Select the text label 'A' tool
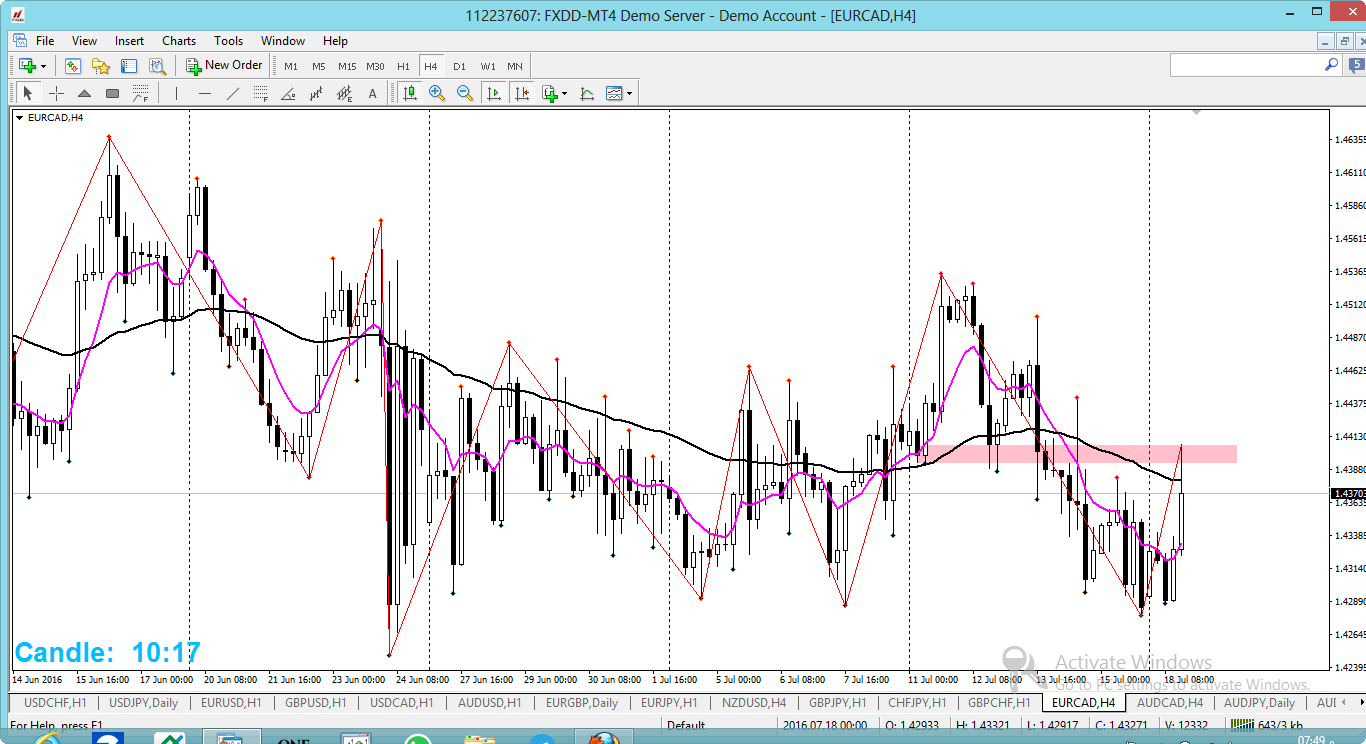The image size is (1366, 744). pyautogui.click(x=373, y=93)
